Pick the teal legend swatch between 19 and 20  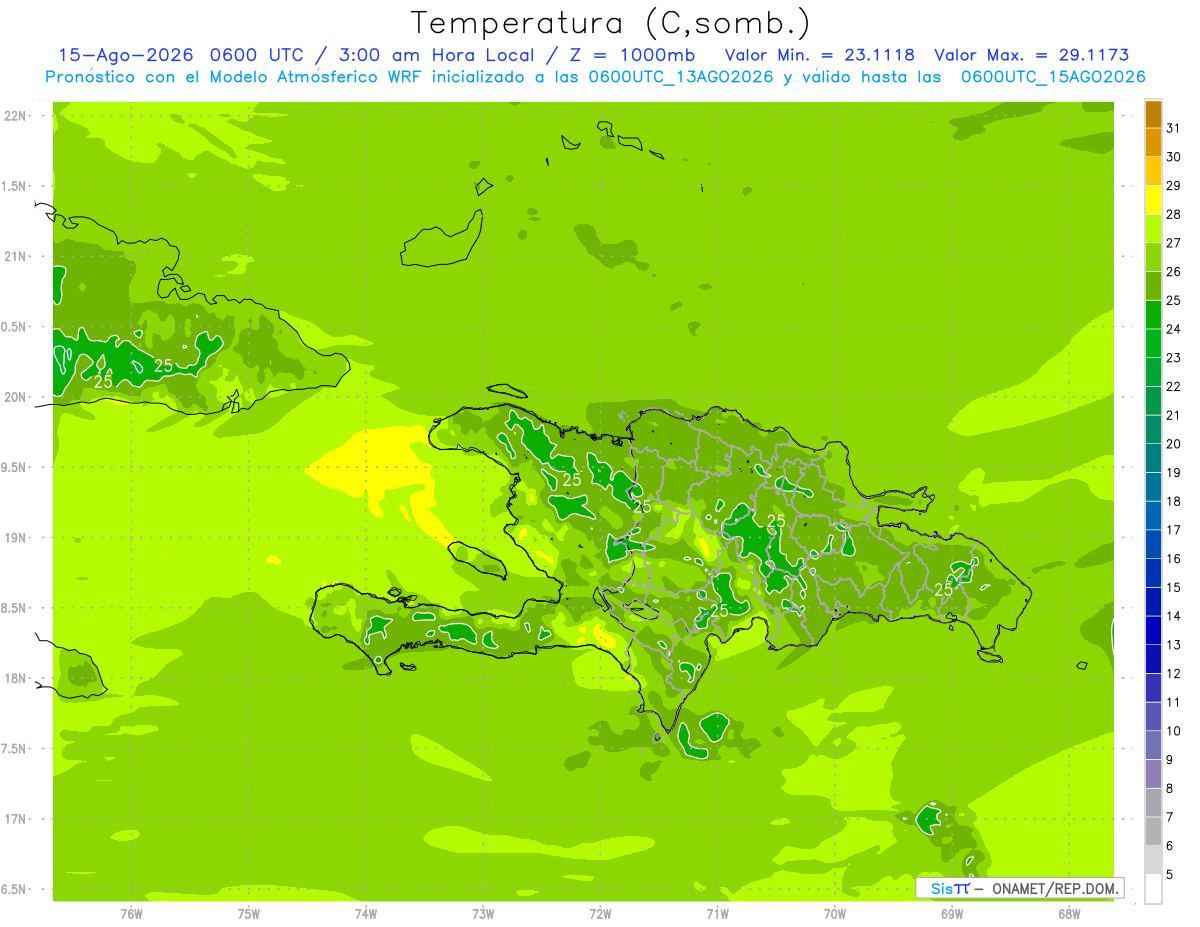coord(1153,458)
